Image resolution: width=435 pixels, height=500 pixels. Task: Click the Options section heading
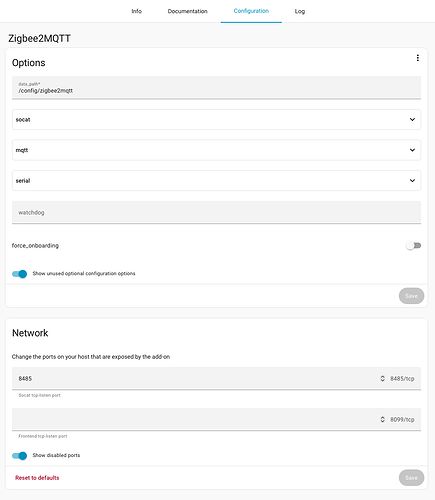[29, 63]
